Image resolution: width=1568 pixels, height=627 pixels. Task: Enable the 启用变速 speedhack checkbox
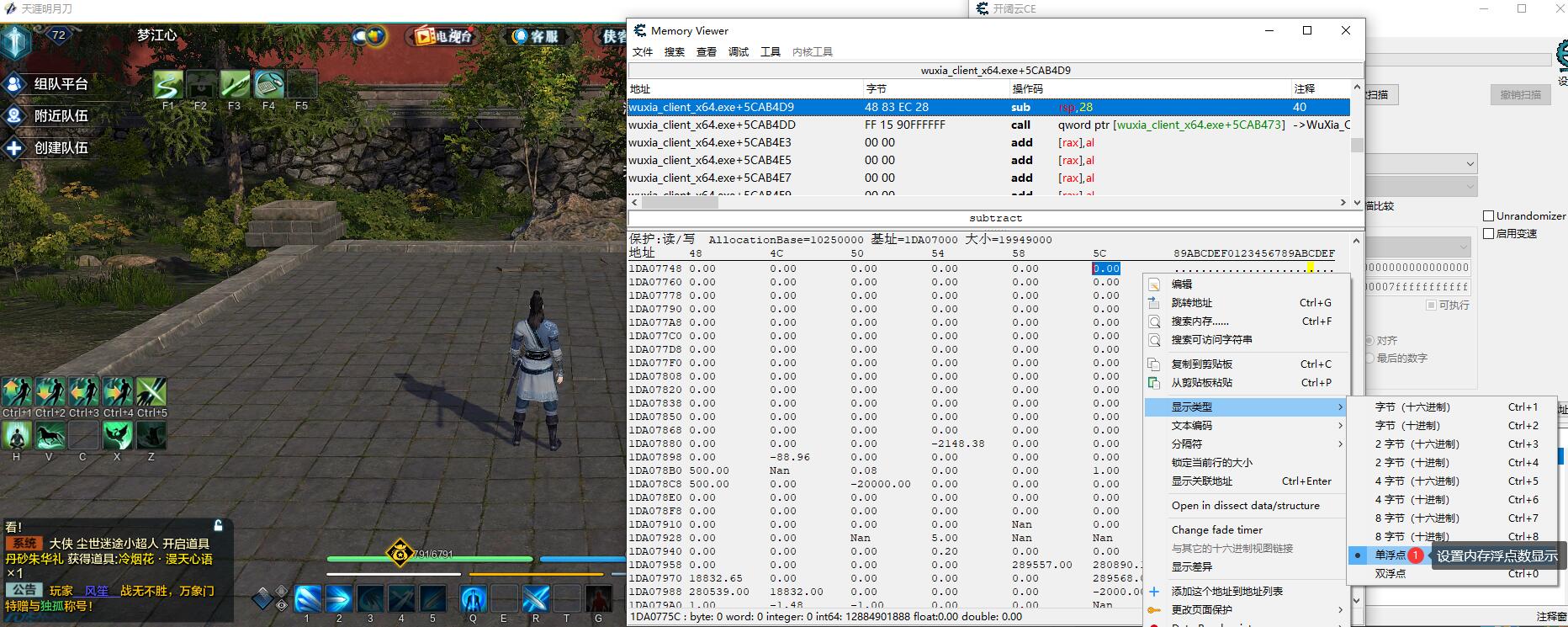pyautogui.click(x=1488, y=234)
